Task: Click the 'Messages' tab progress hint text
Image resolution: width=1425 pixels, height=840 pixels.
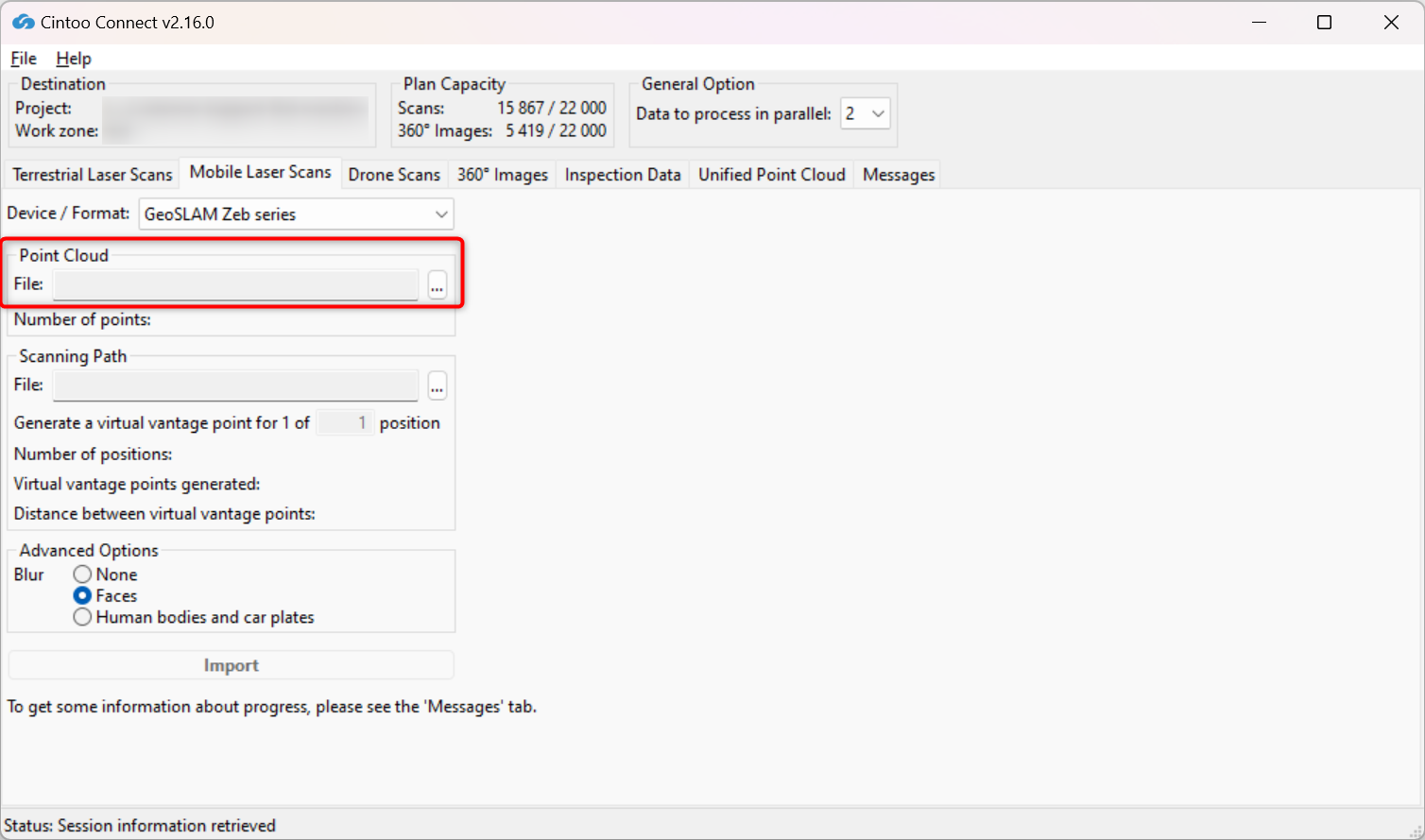Action: (x=272, y=707)
